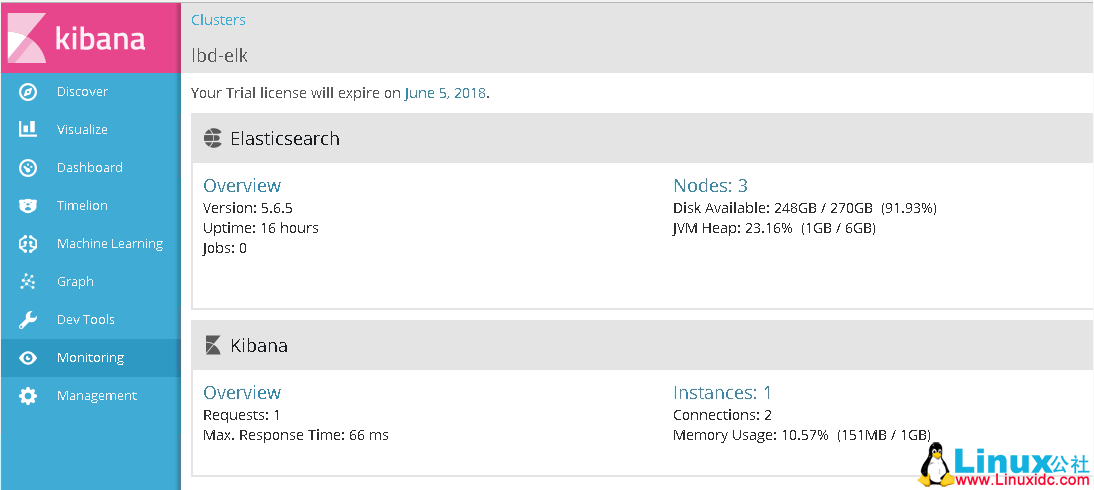
Task: Click the Visualize bar chart icon
Action: 28,130
